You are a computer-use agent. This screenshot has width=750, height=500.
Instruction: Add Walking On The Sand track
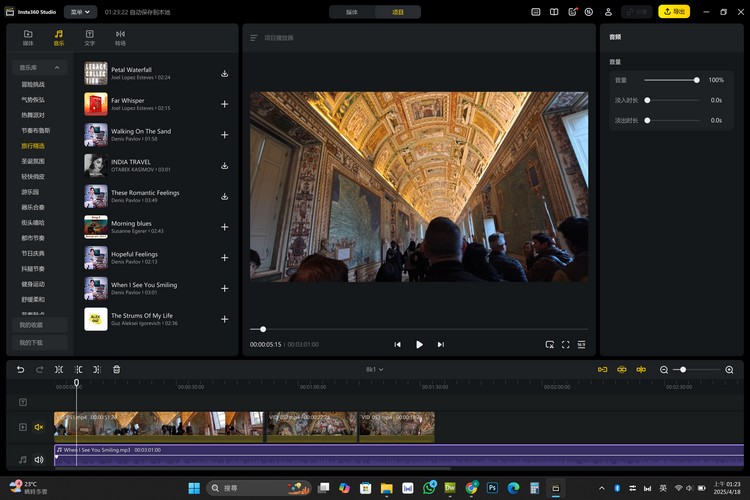coord(224,135)
